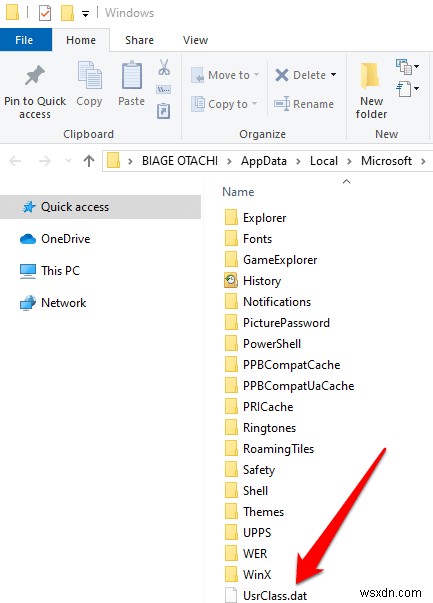
Task: Click the New folder icon
Action: click(x=371, y=75)
